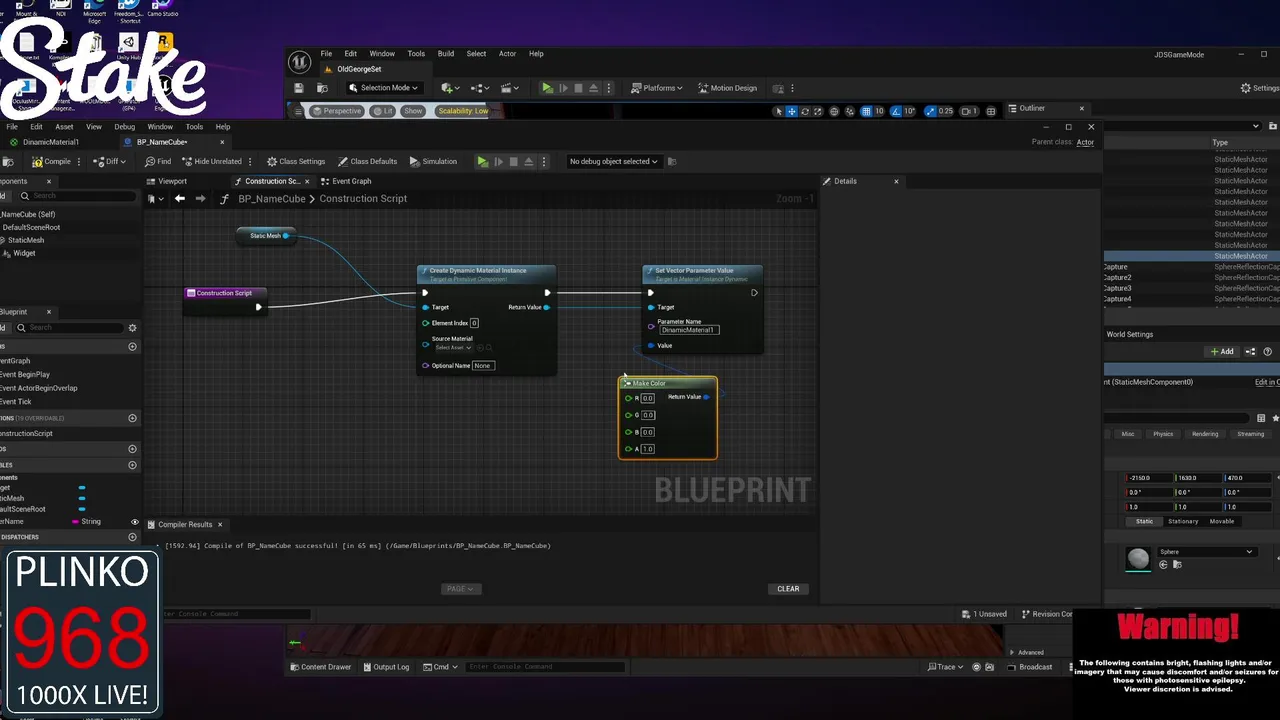Switch to the Viewport tab

[x=166, y=181]
